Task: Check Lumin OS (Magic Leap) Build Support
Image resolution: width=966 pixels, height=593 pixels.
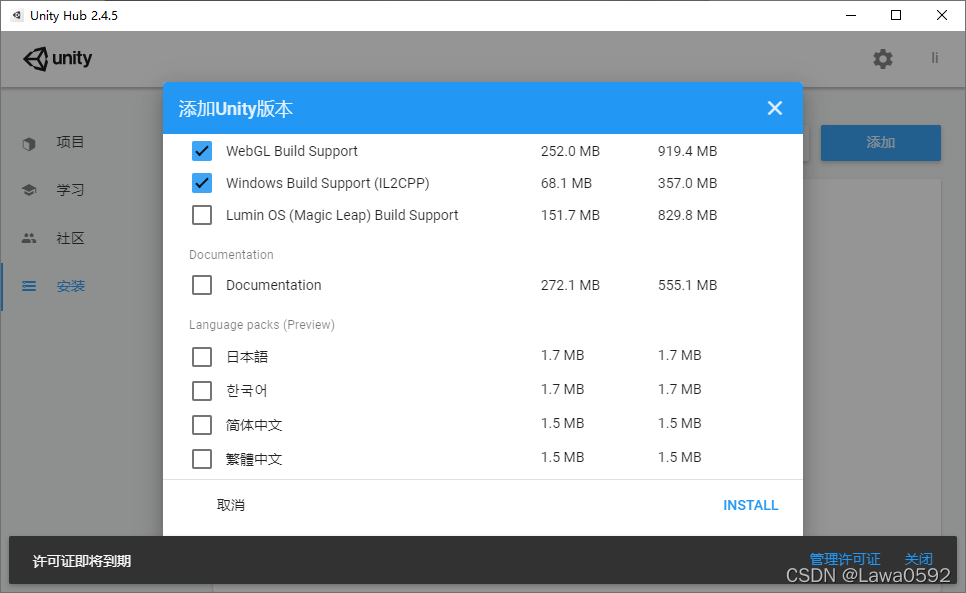Action: 202,215
